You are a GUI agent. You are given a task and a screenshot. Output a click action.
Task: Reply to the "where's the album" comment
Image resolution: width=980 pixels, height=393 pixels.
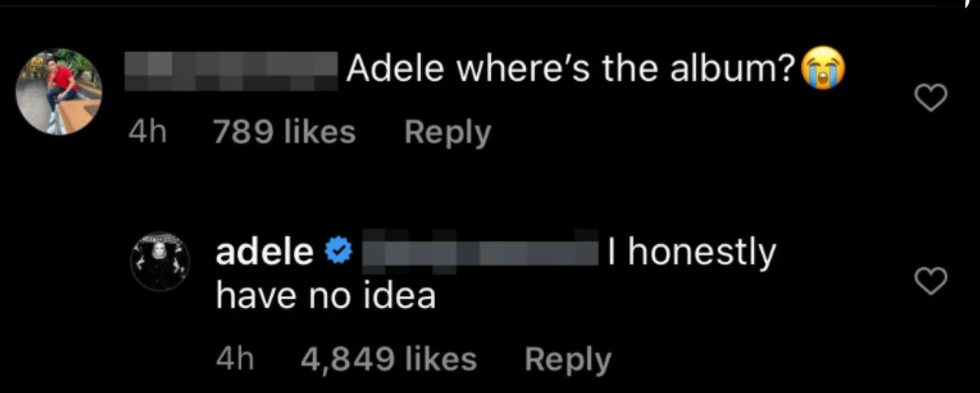[x=448, y=132]
